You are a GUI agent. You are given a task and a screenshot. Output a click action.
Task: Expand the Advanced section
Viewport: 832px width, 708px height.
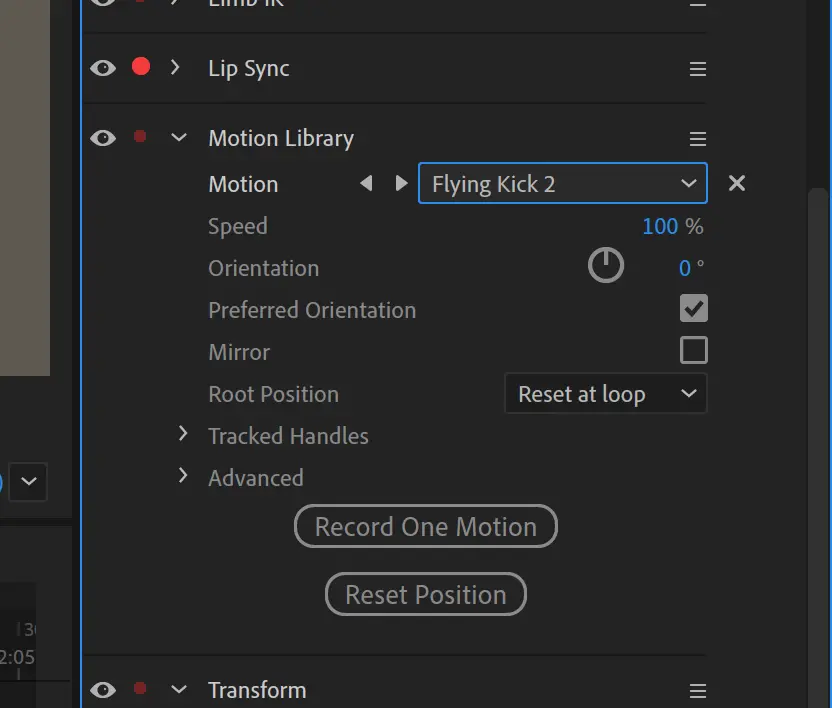click(x=183, y=478)
